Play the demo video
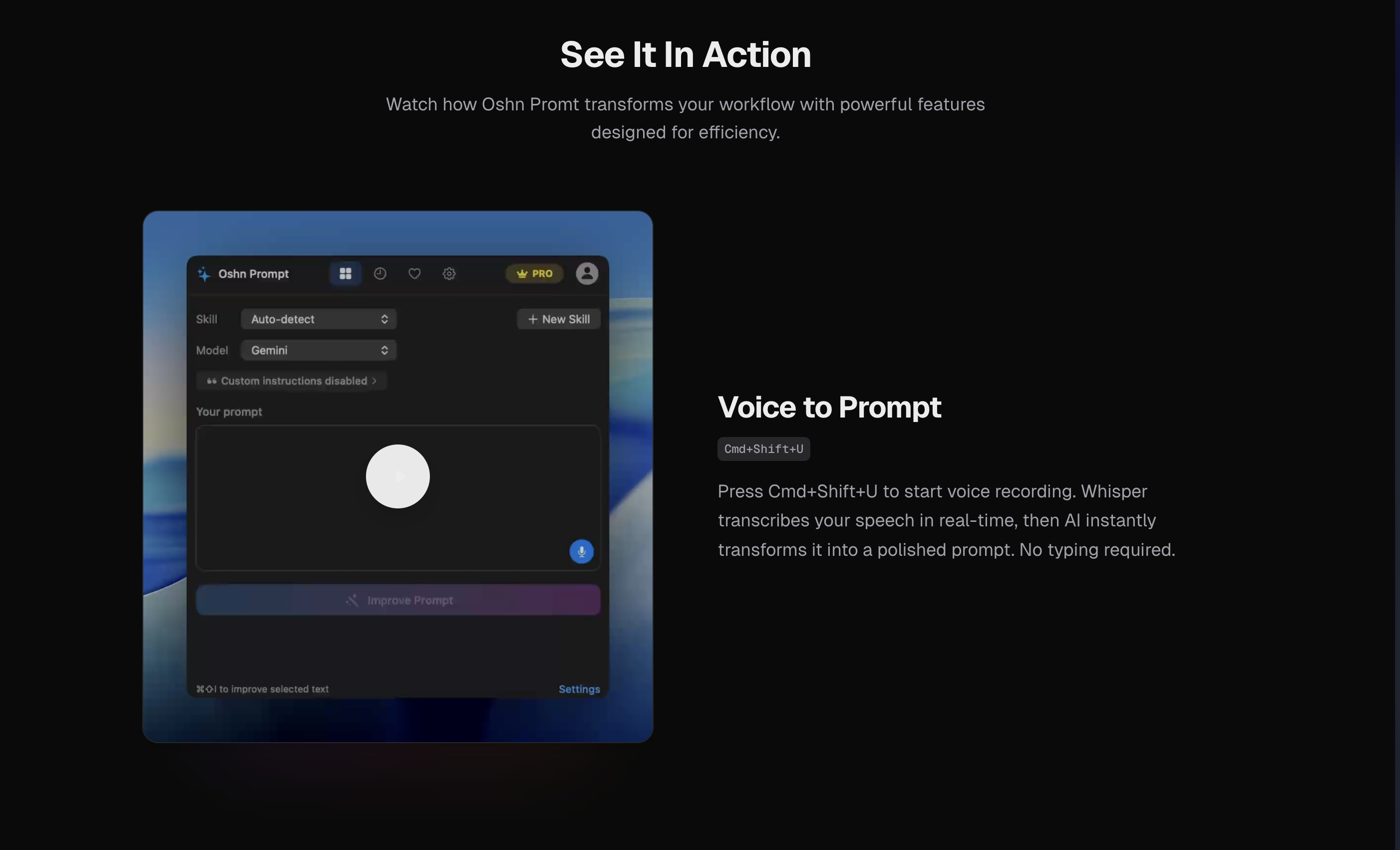Viewport: 1400px width, 850px height. [398, 477]
